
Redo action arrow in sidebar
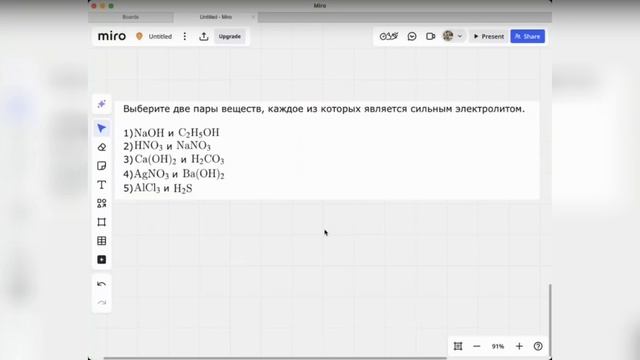(102, 302)
